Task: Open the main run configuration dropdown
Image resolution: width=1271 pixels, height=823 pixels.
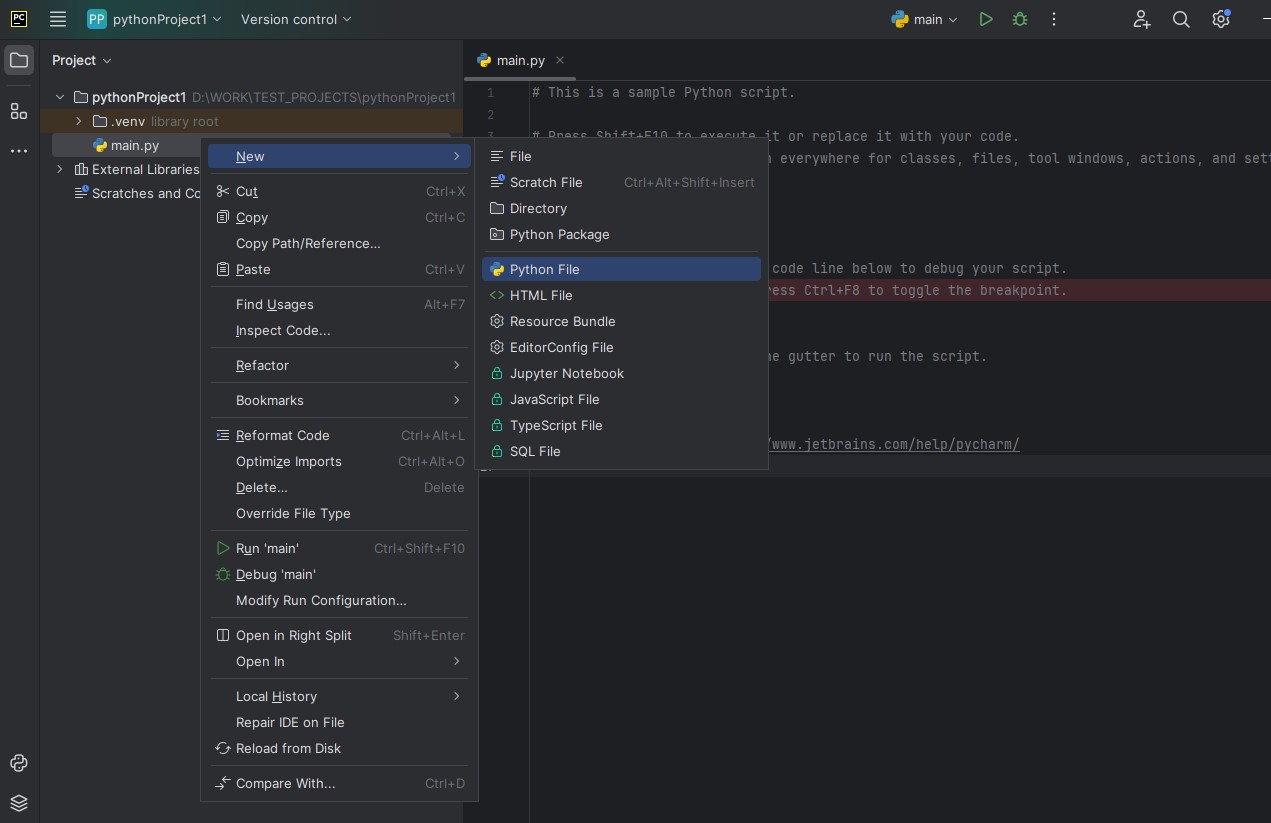Action: 925,19
